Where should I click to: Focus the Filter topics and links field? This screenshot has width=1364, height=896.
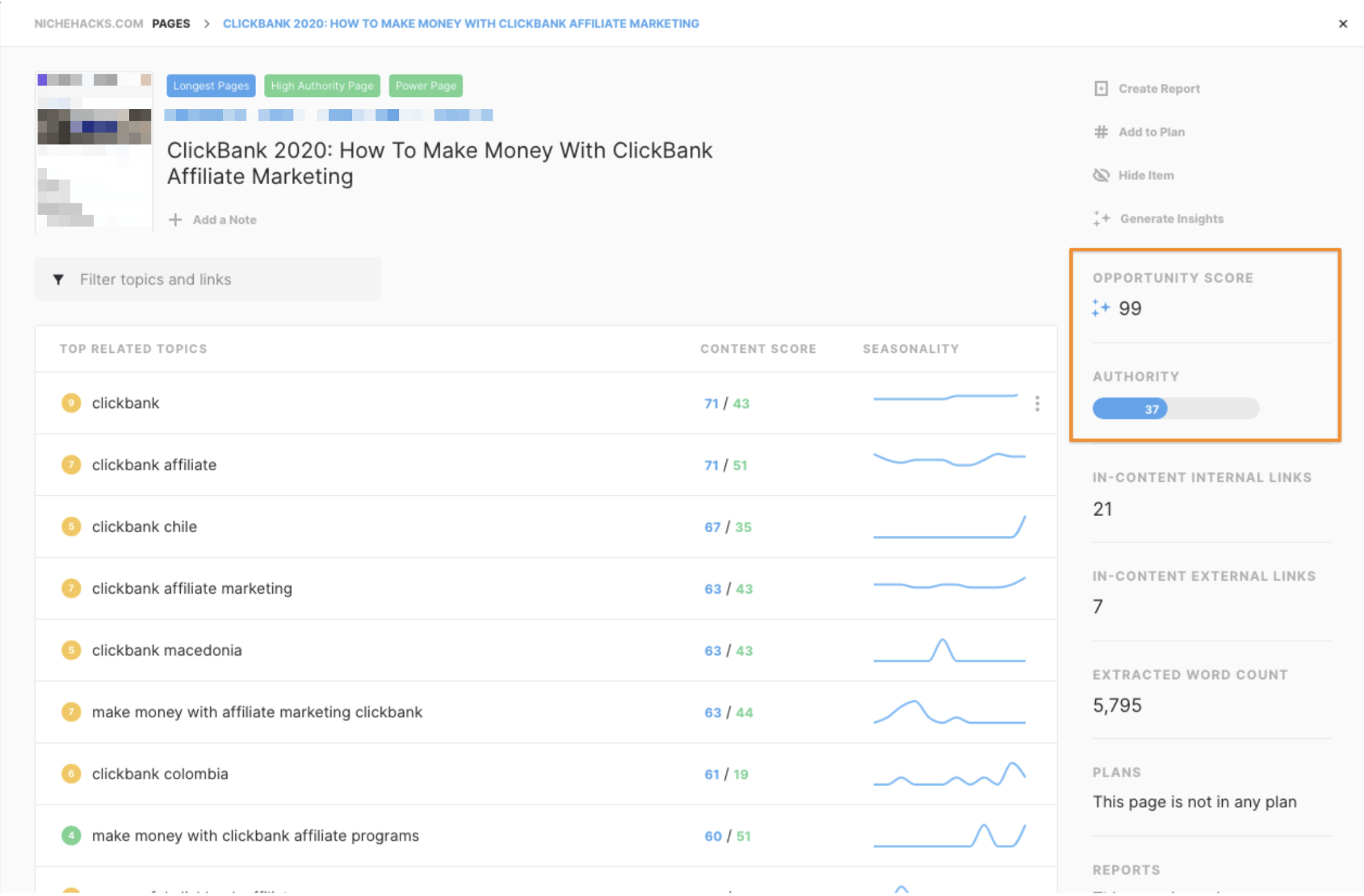point(218,280)
